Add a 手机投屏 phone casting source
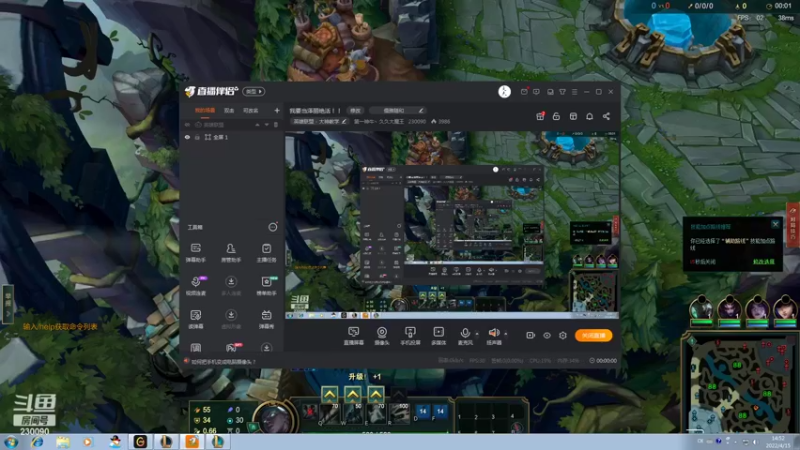The height and width of the screenshot is (450, 800). click(x=410, y=336)
